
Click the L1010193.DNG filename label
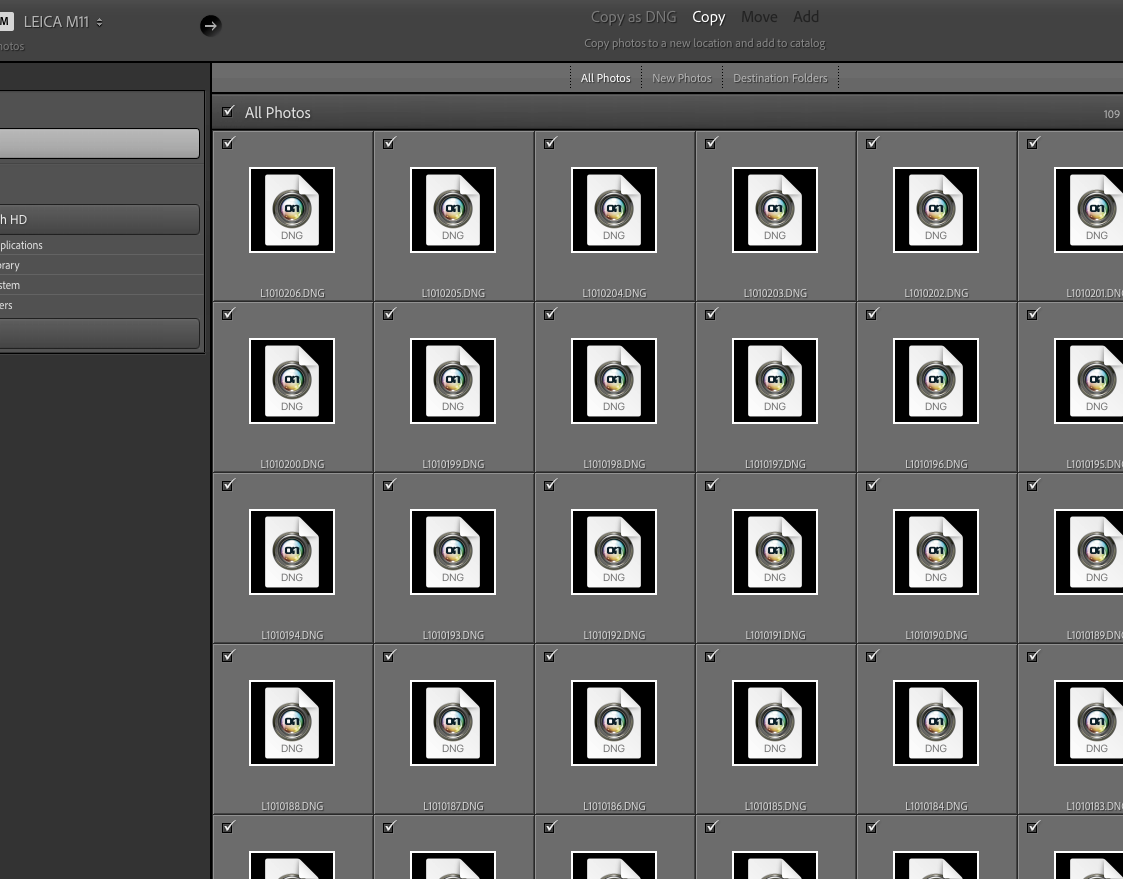click(453, 635)
